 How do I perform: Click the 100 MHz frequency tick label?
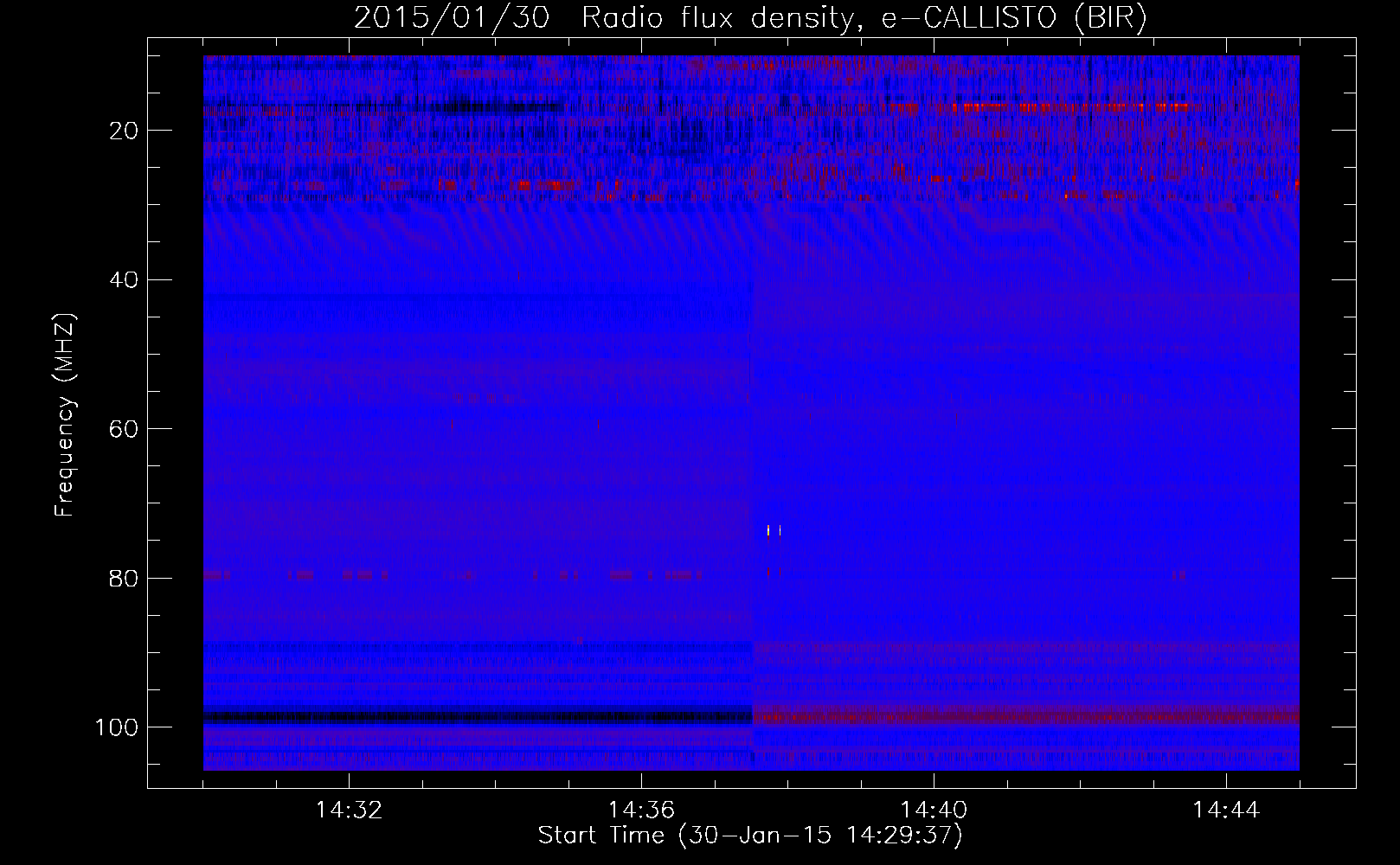(117, 727)
